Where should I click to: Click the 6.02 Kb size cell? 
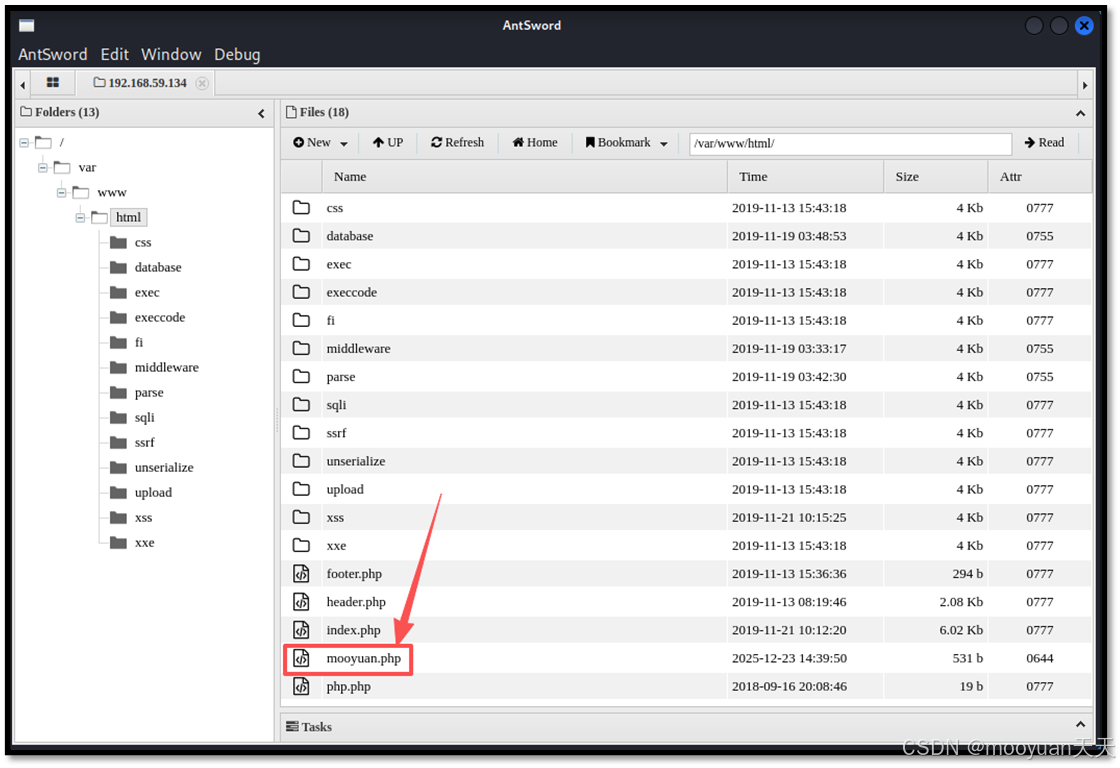point(961,630)
